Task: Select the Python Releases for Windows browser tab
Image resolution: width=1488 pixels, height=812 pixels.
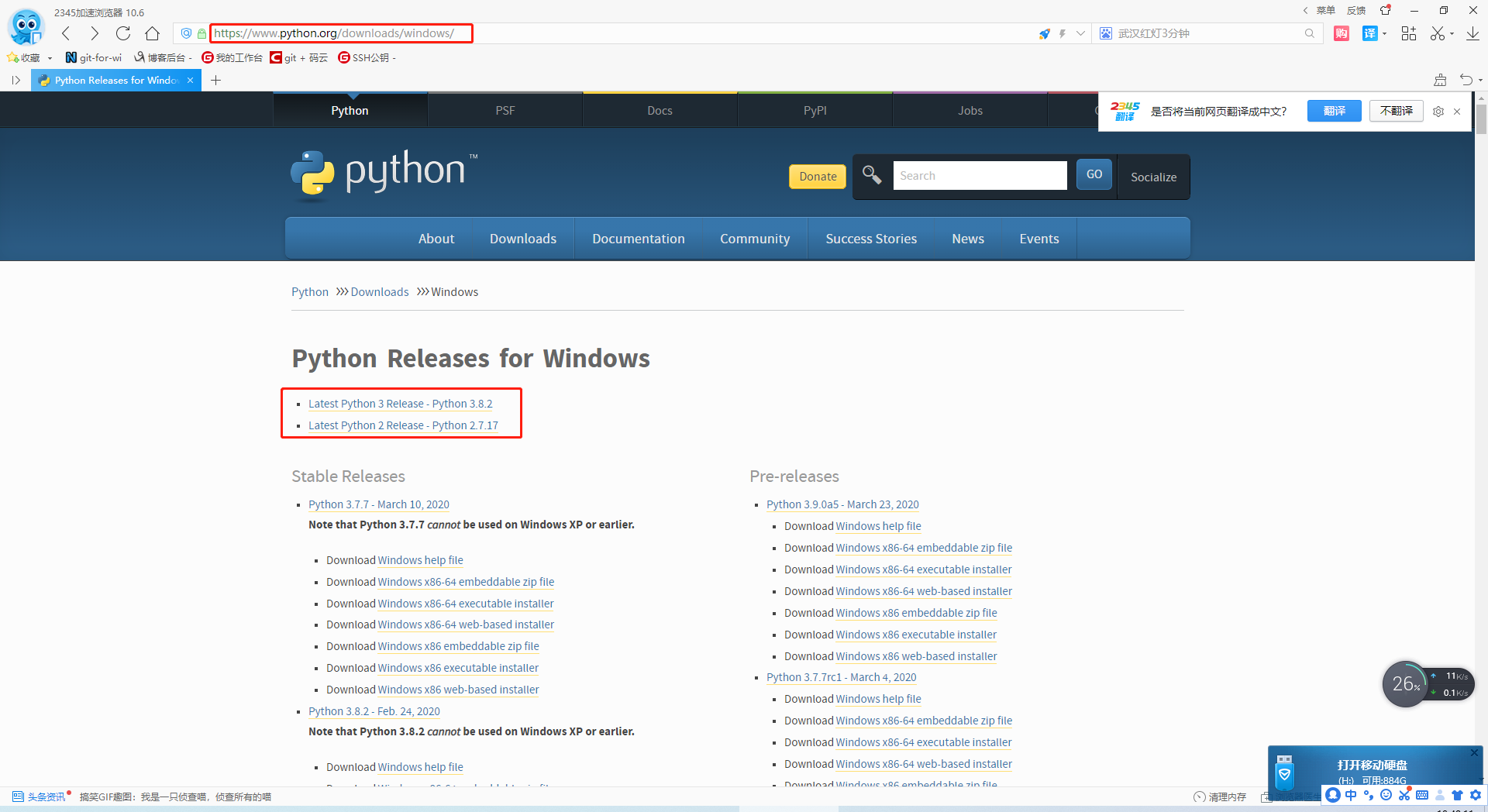Action: [116, 80]
